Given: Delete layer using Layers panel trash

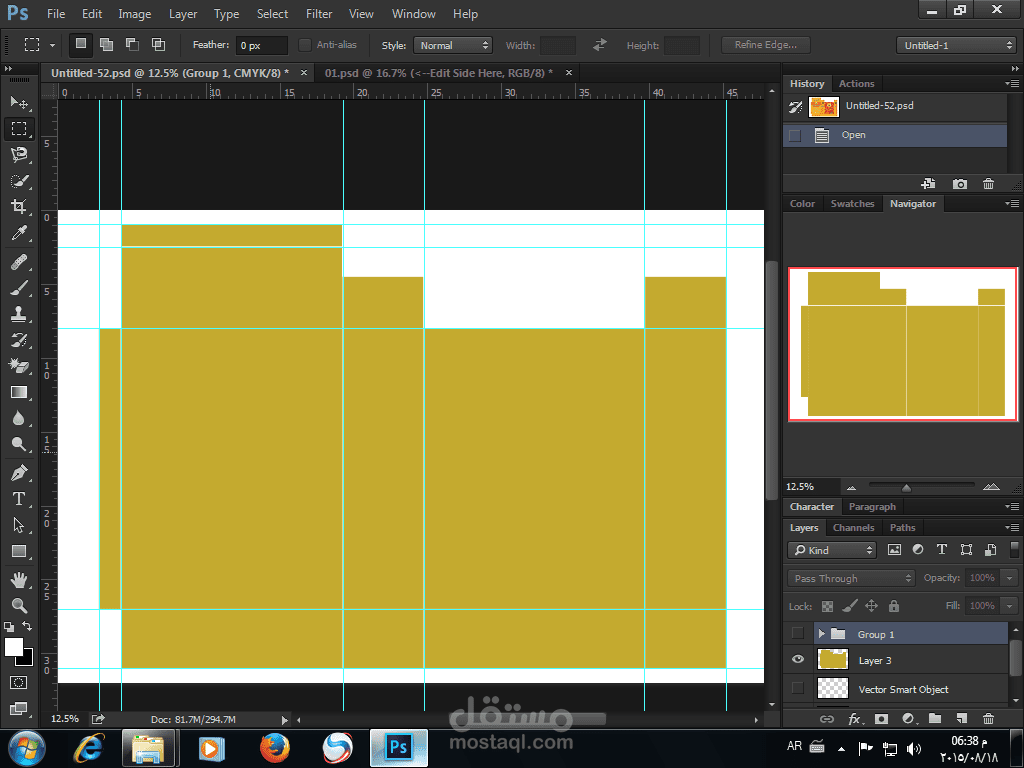Looking at the screenshot, I should point(988,719).
